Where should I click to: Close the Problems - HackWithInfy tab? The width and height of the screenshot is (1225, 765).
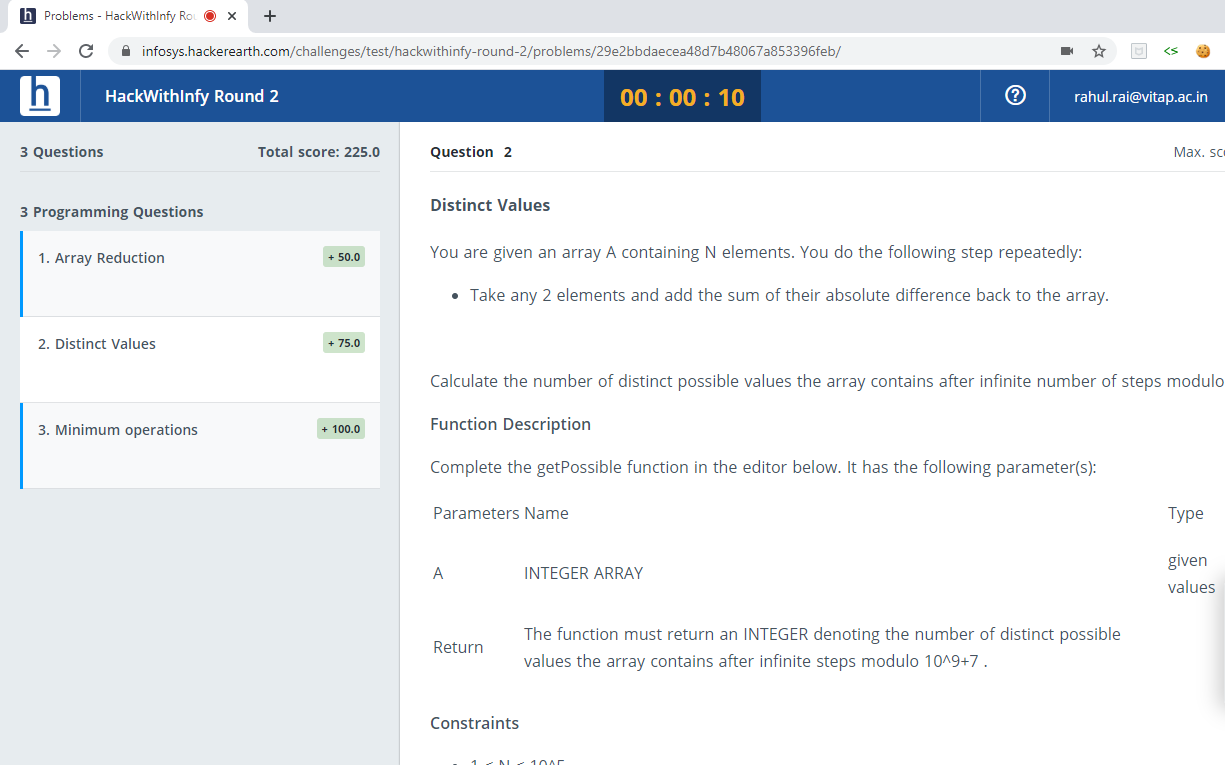click(232, 16)
